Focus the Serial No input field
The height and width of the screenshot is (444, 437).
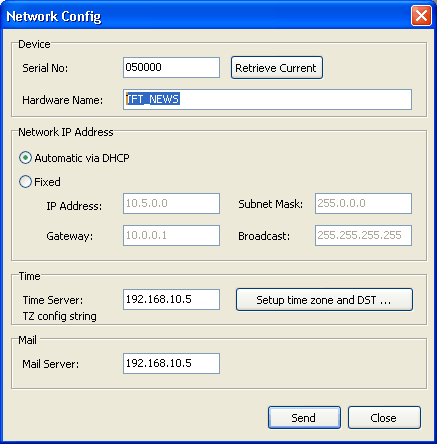pyautogui.click(x=171, y=68)
